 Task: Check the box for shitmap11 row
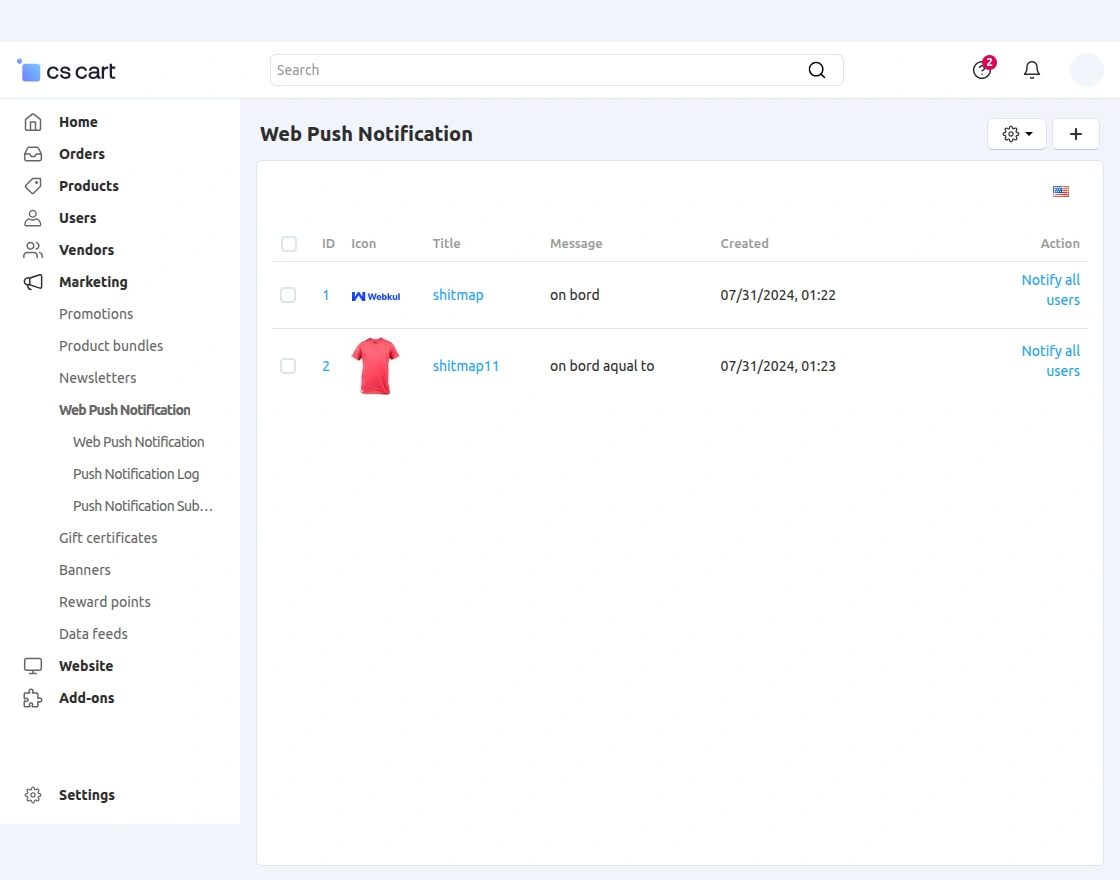tap(288, 366)
